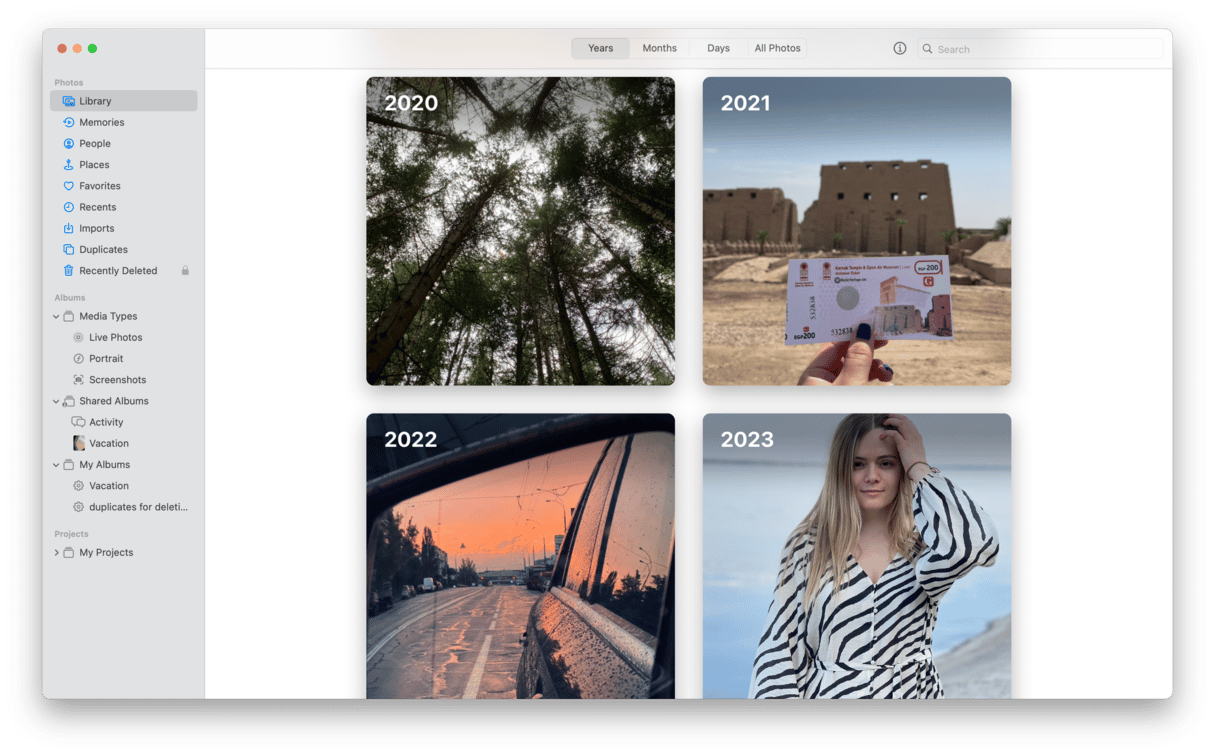The height and width of the screenshot is (755, 1215).
Task: Click the Vacation gear icon under My Albums
Action: point(78,486)
